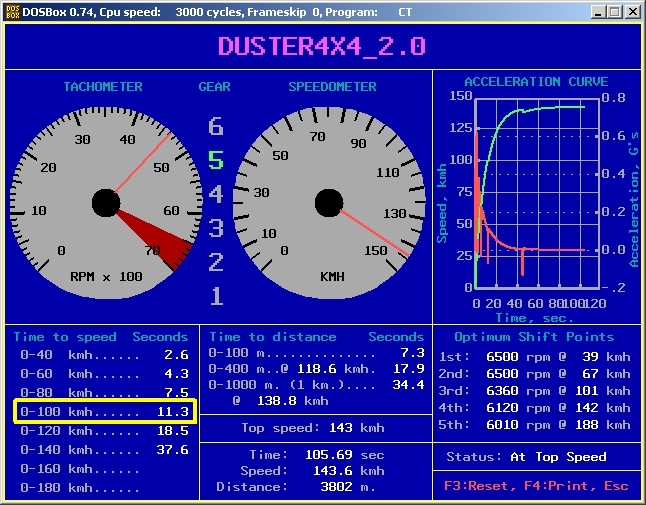Click the Optimum Shift Points header

(534, 337)
